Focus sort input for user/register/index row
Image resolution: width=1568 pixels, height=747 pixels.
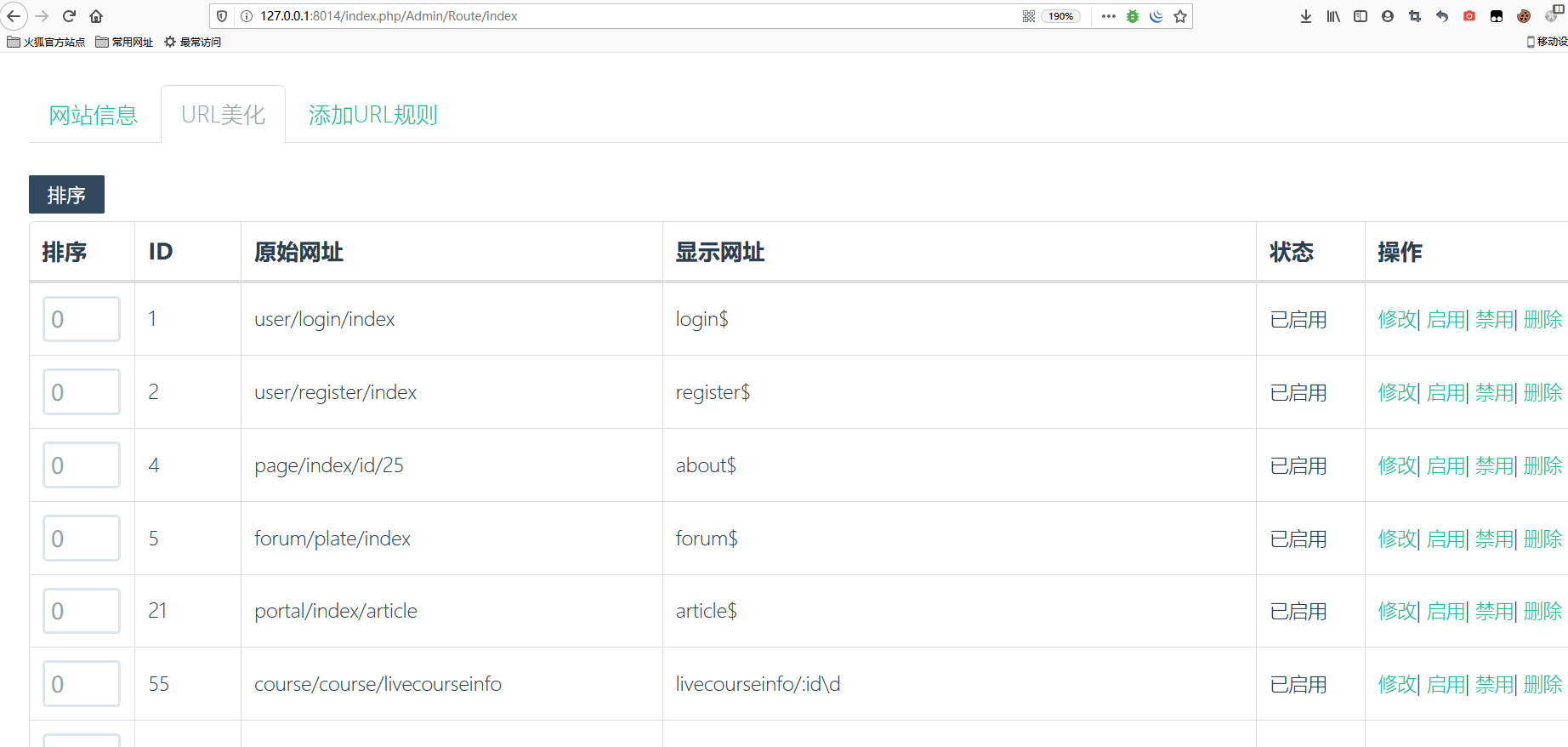click(x=82, y=392)
